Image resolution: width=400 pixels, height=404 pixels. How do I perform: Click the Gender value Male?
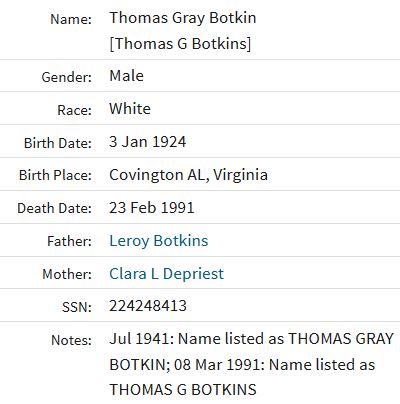coord(126,76)
